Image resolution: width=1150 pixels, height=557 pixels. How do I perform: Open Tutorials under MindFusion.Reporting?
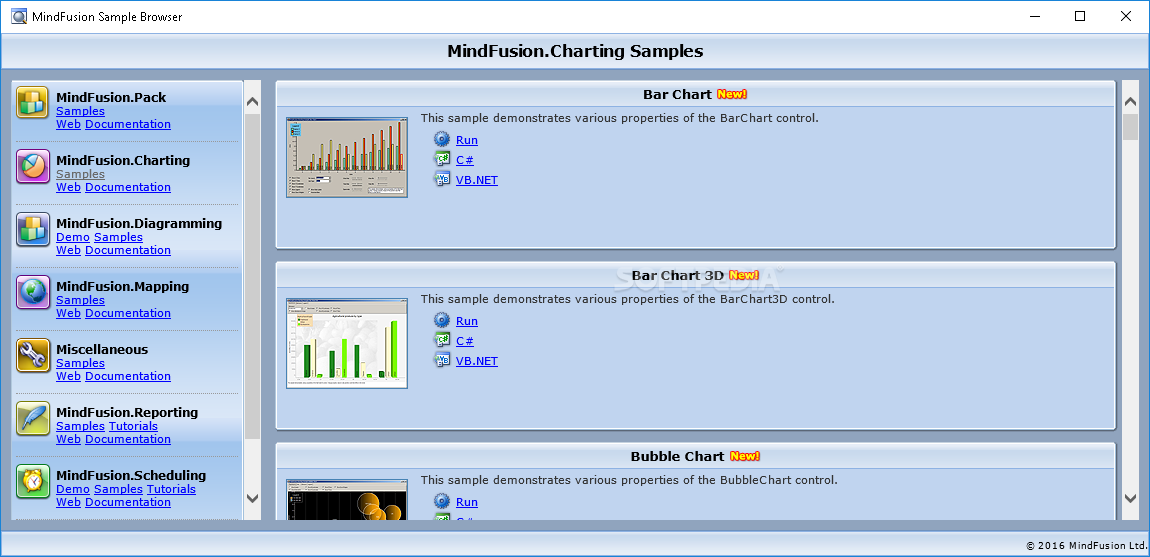coord(133,427)
